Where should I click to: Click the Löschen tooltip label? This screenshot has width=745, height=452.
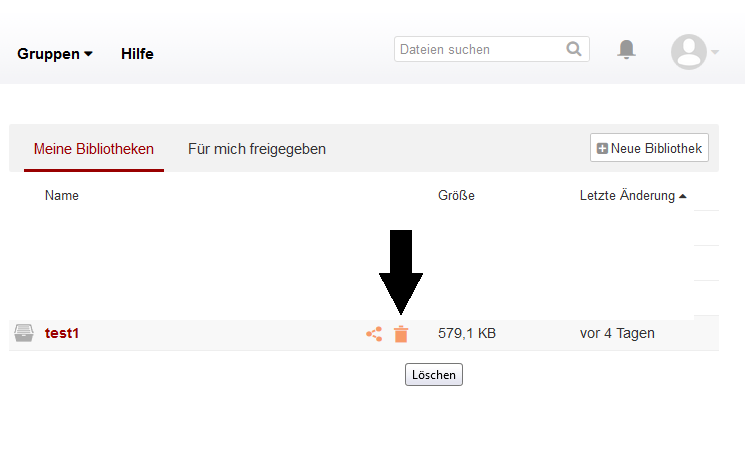pyautogui.click(x=434, y=375)
